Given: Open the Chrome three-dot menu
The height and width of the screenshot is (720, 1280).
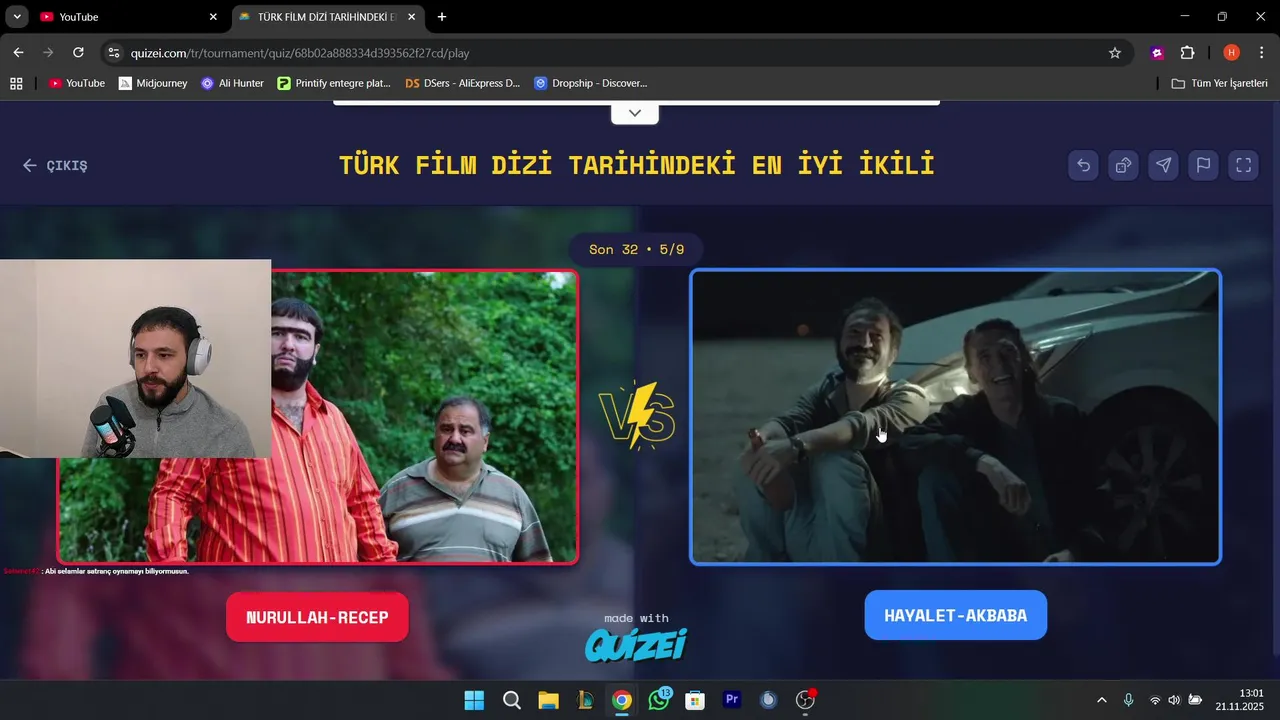Looking at the screenshot, I should 1261,53.
